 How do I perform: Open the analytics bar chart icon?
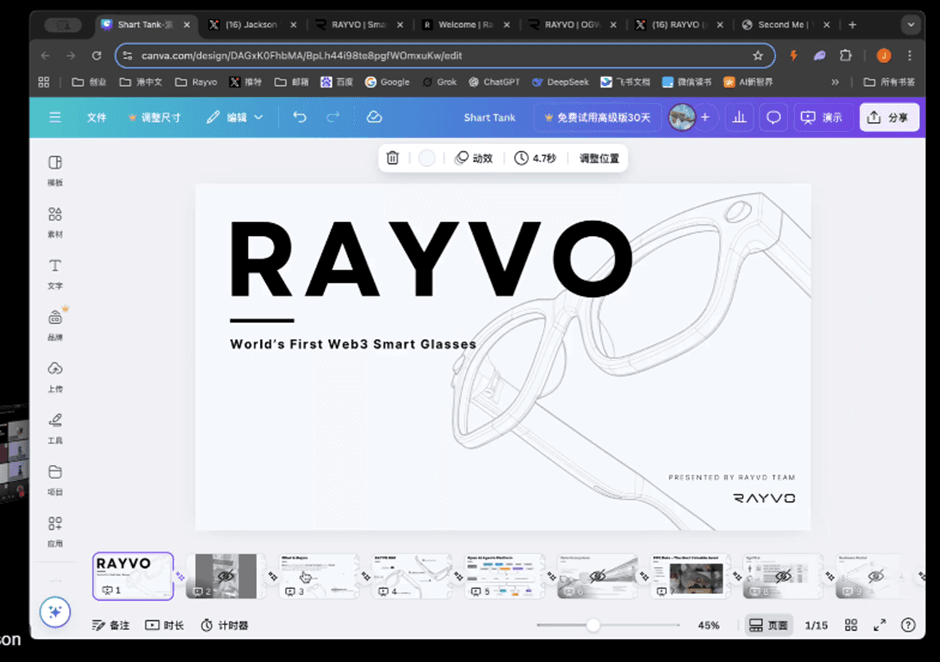(739, 117)
